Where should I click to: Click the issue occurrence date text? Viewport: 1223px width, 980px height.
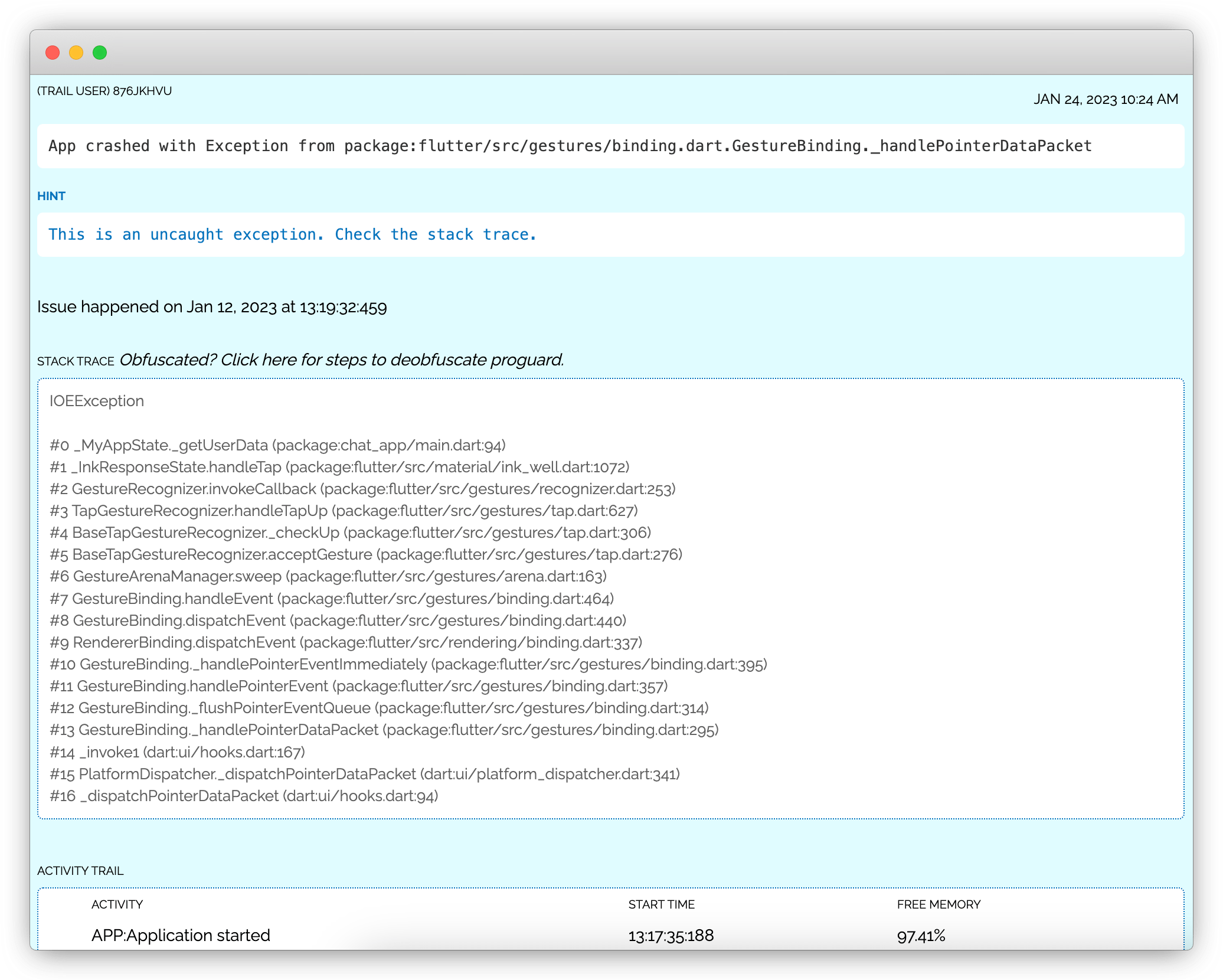(212, 306)
